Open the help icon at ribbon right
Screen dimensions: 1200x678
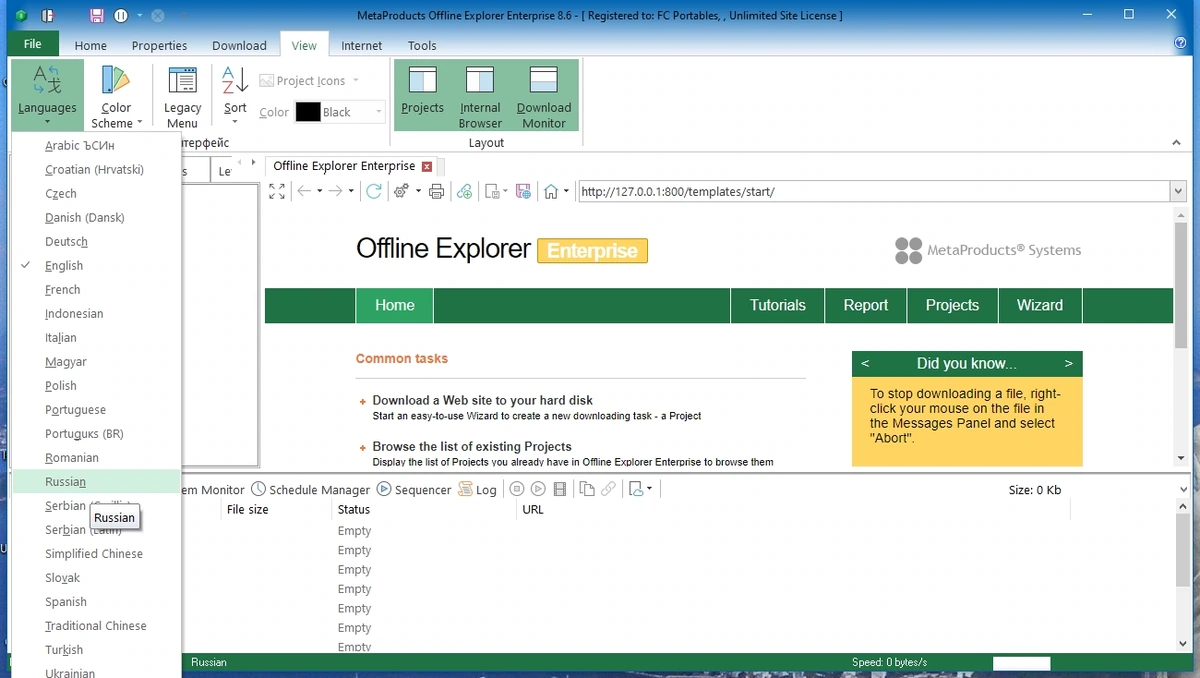[x=1181, y=44]
